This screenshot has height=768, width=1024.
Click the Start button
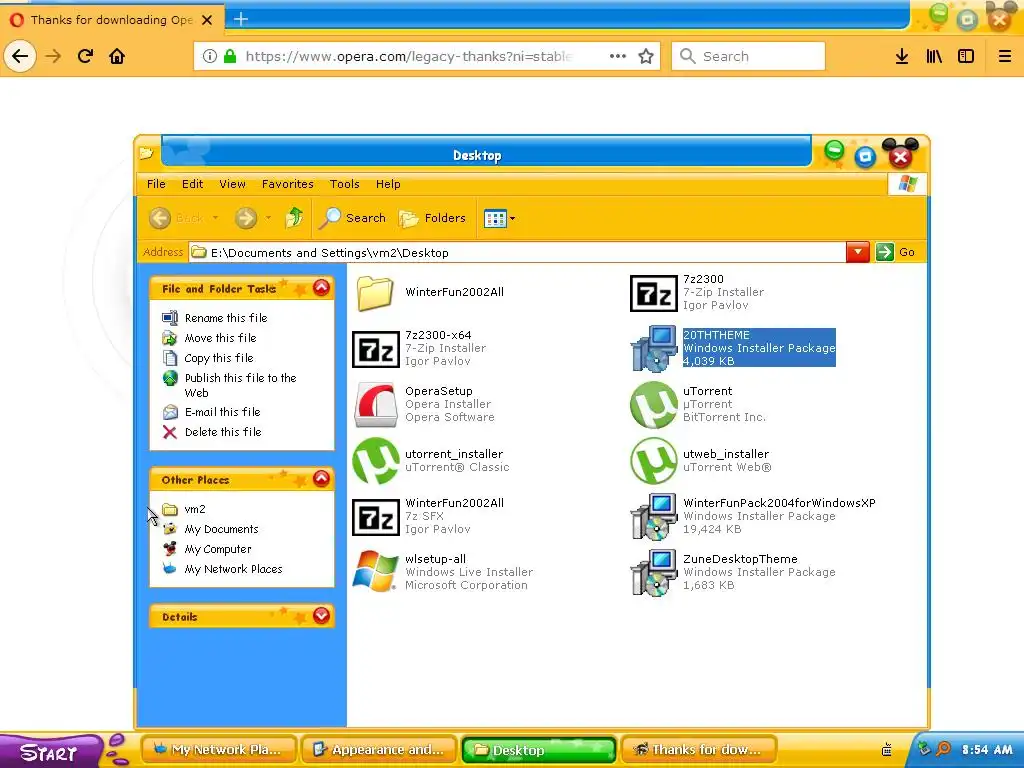[x=49, y=752]
